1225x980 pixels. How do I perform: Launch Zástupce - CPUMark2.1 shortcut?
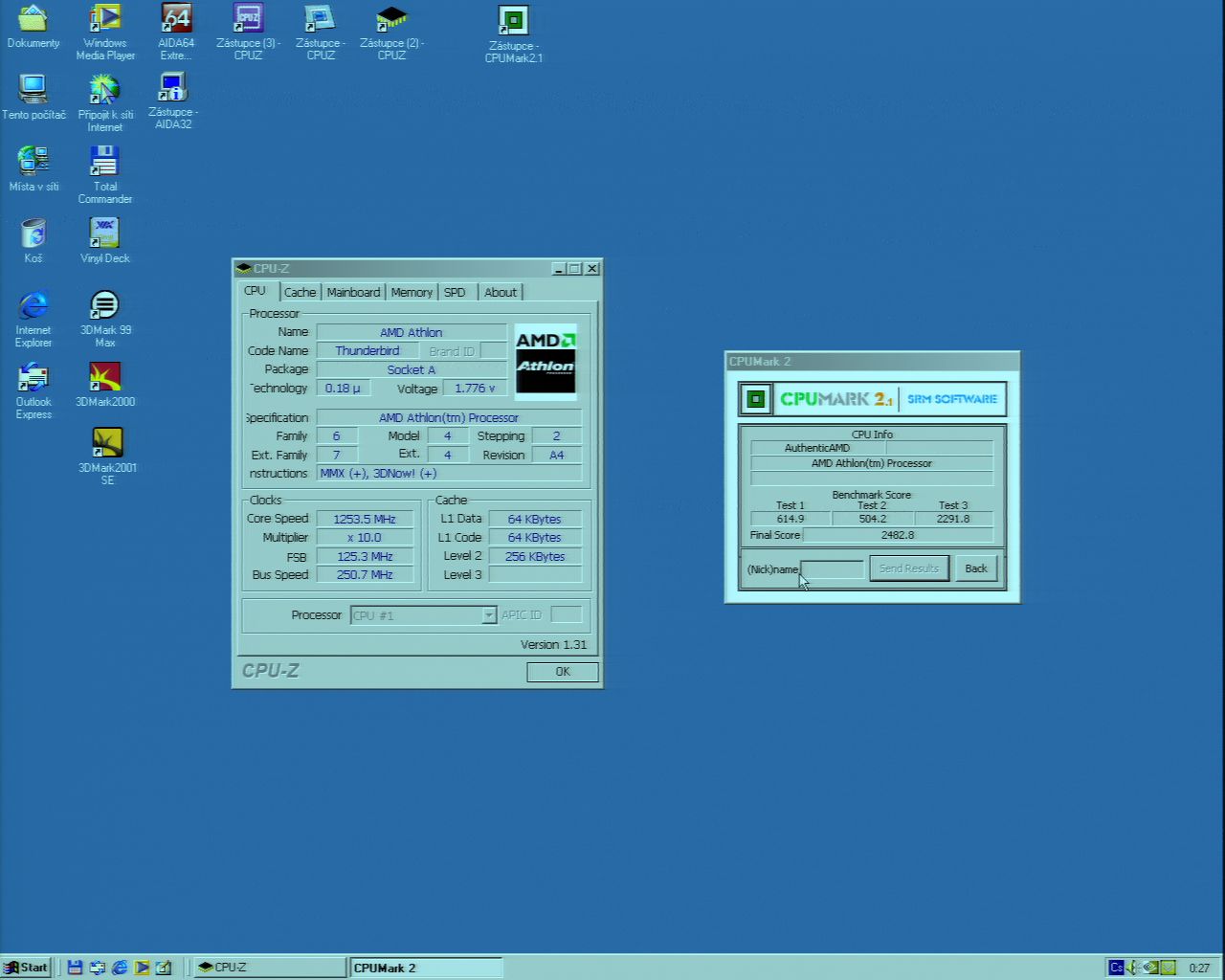514,34
